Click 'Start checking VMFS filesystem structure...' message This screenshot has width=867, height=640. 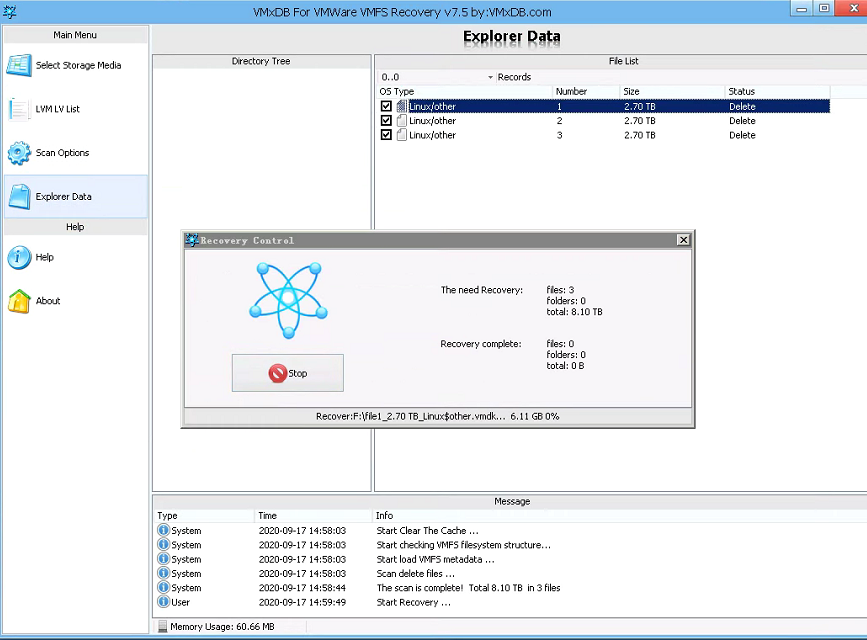[x=463, y=545]
